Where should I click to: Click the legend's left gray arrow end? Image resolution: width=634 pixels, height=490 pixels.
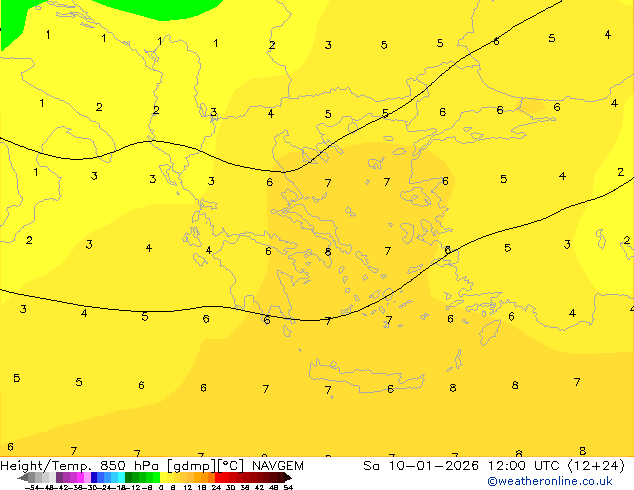tap(23, 478)
